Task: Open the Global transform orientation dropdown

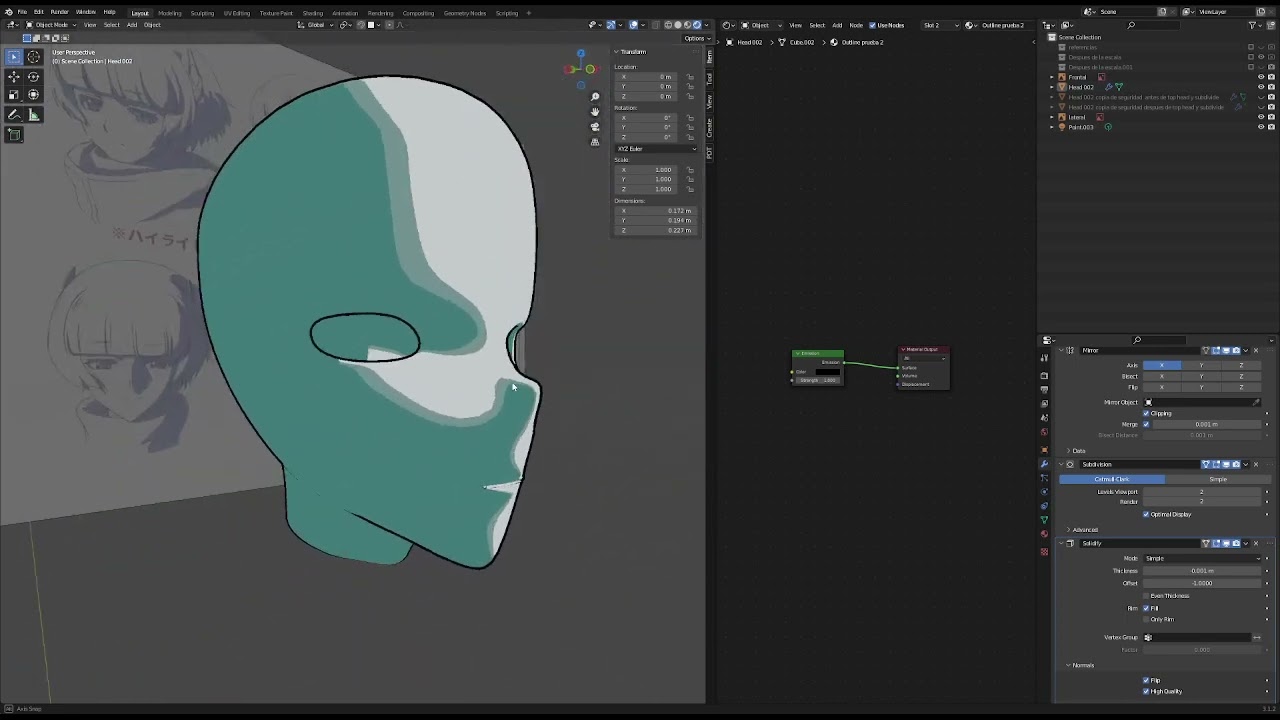Action: click(317, 24)
